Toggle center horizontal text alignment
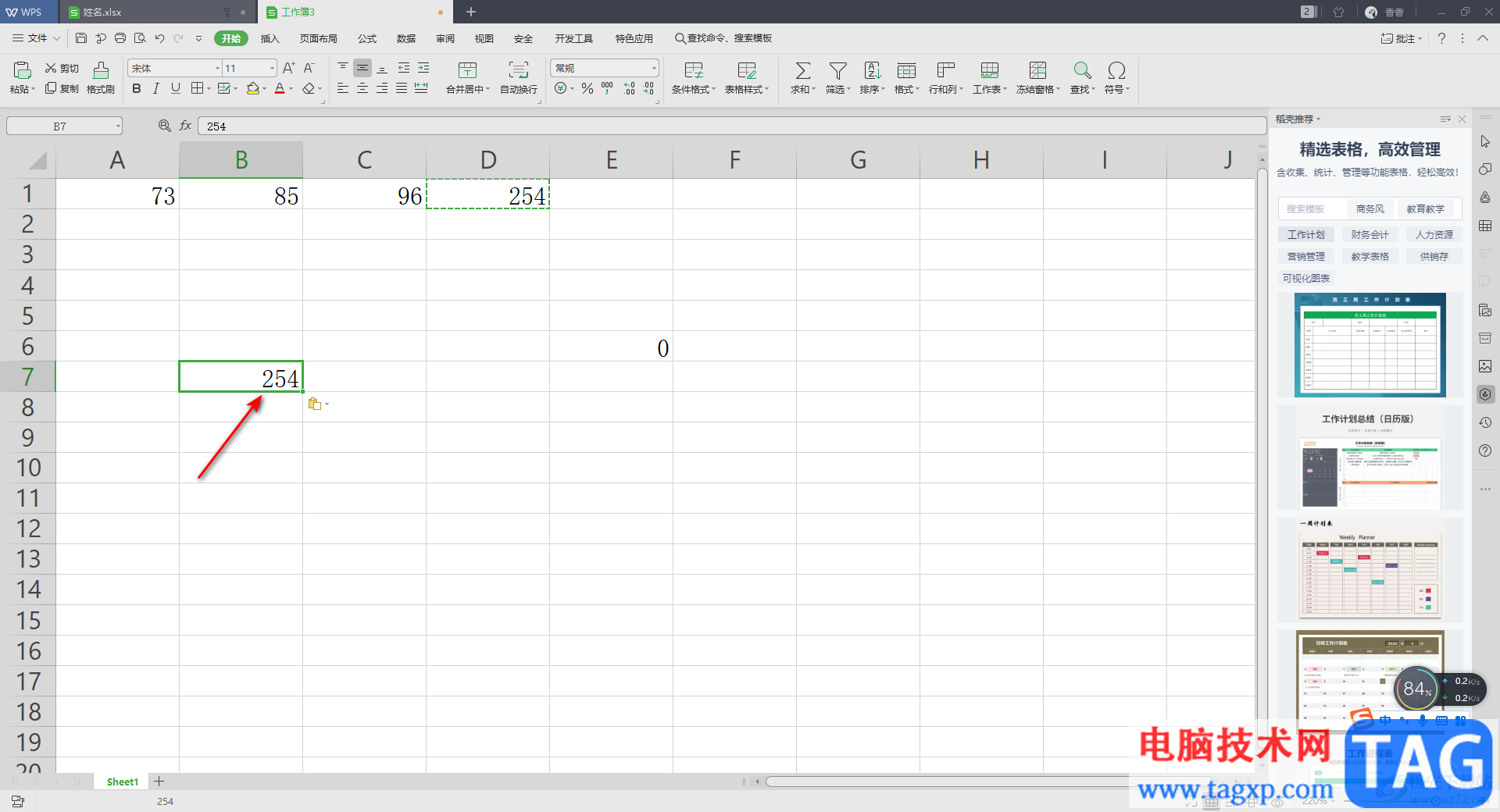Image resolution: width=1500 pixels, height=812 pixels. [x=362, y=89]
